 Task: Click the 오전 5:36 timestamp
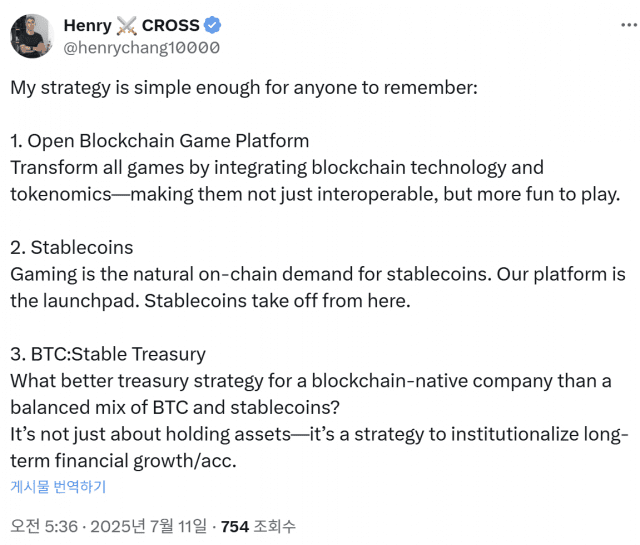[x=44, y=526]
